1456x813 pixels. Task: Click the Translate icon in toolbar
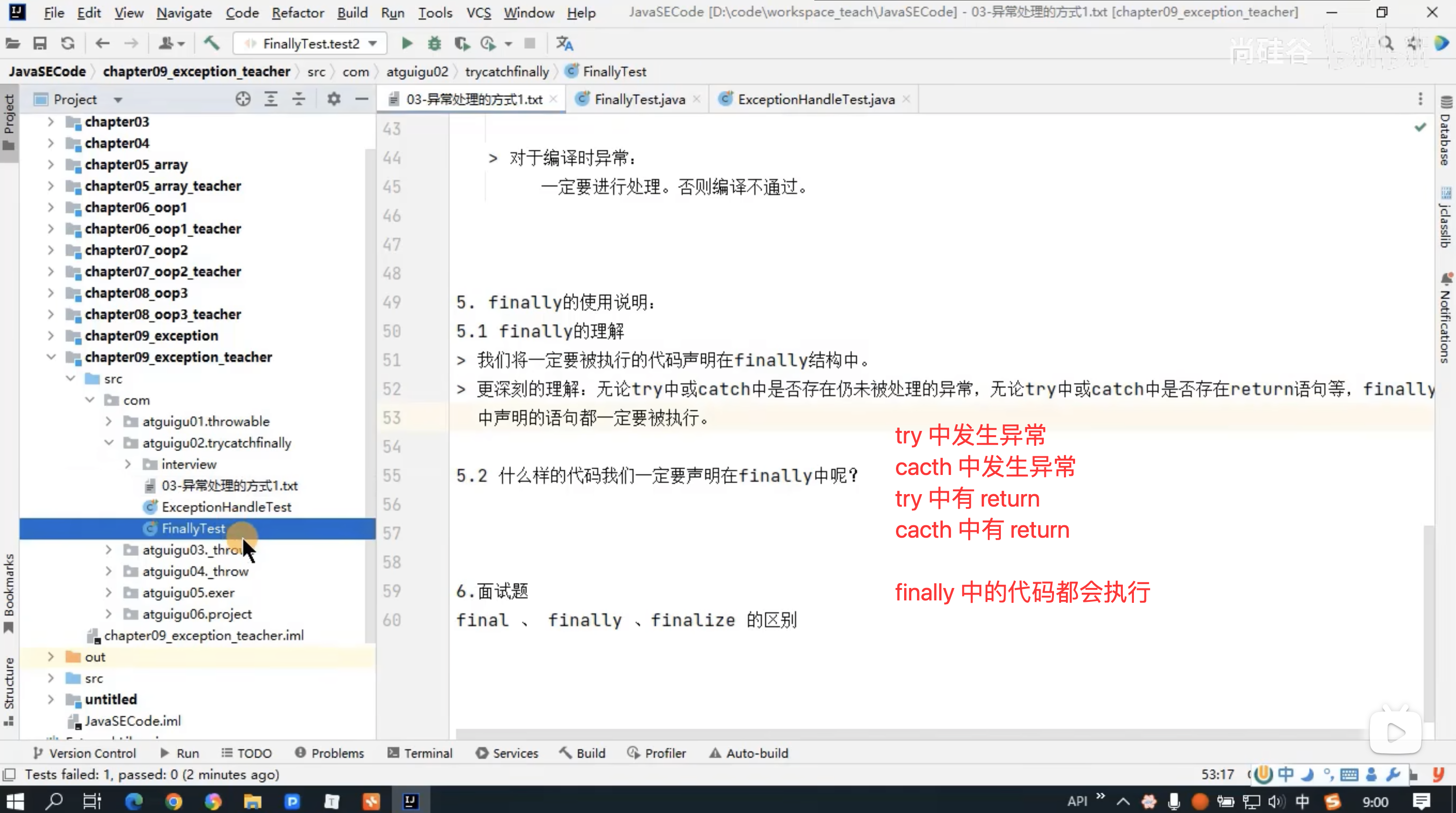point(564,44)
